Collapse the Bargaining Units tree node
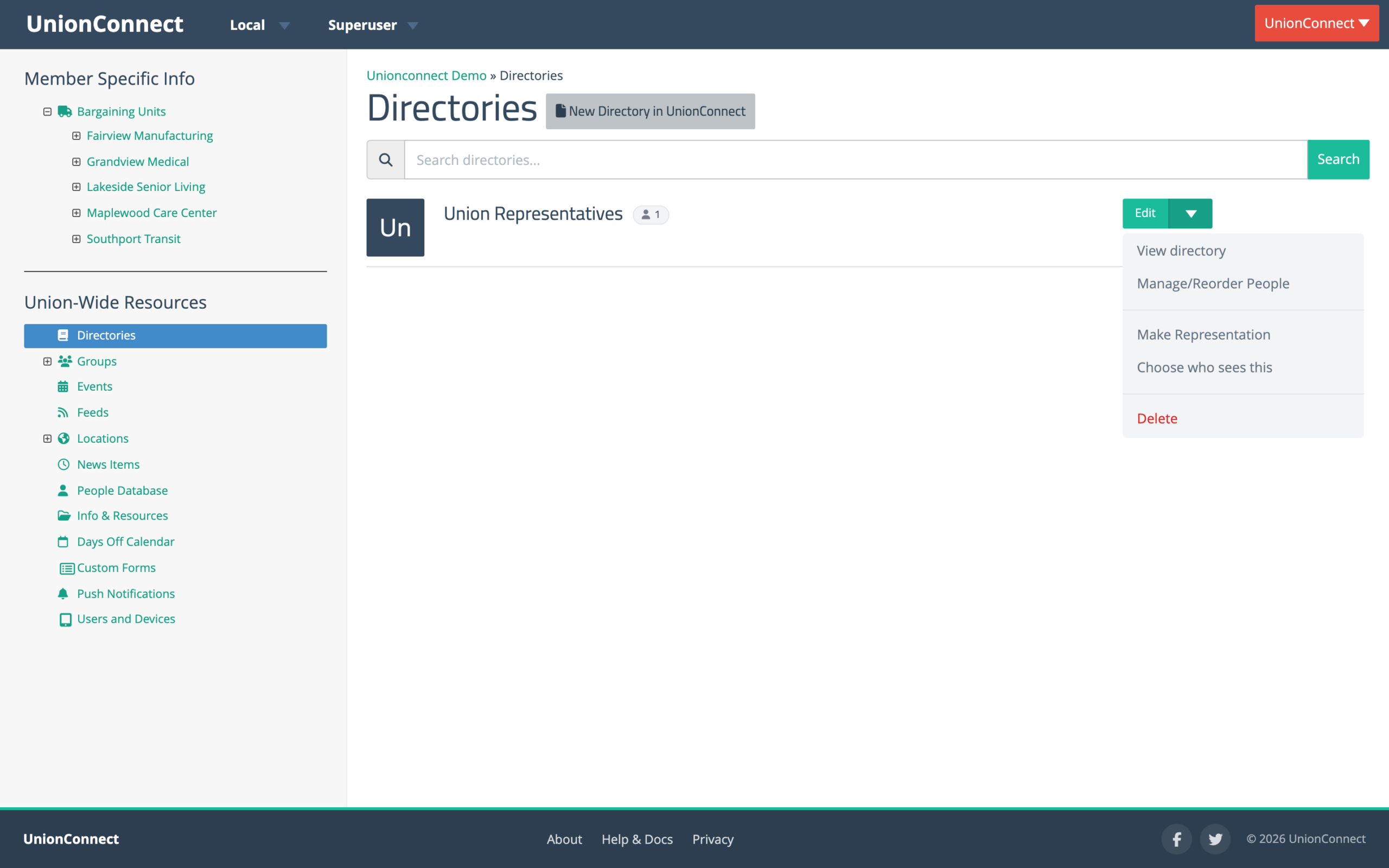The width and height of the screenshot is (1389, 868). (48, 111)
